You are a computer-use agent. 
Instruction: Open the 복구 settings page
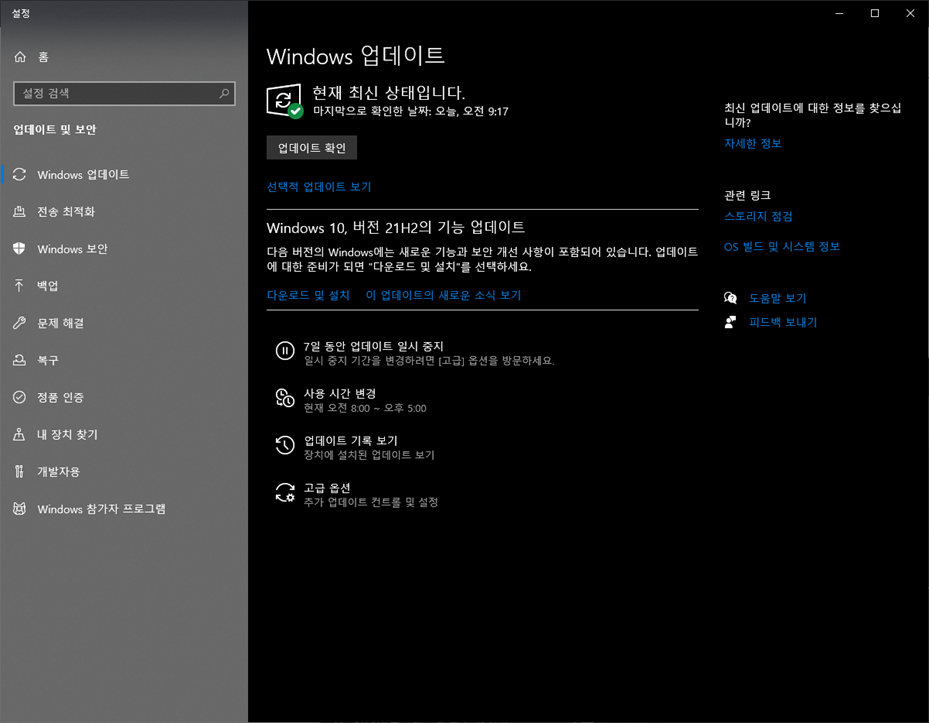click(x=124, y=360)
